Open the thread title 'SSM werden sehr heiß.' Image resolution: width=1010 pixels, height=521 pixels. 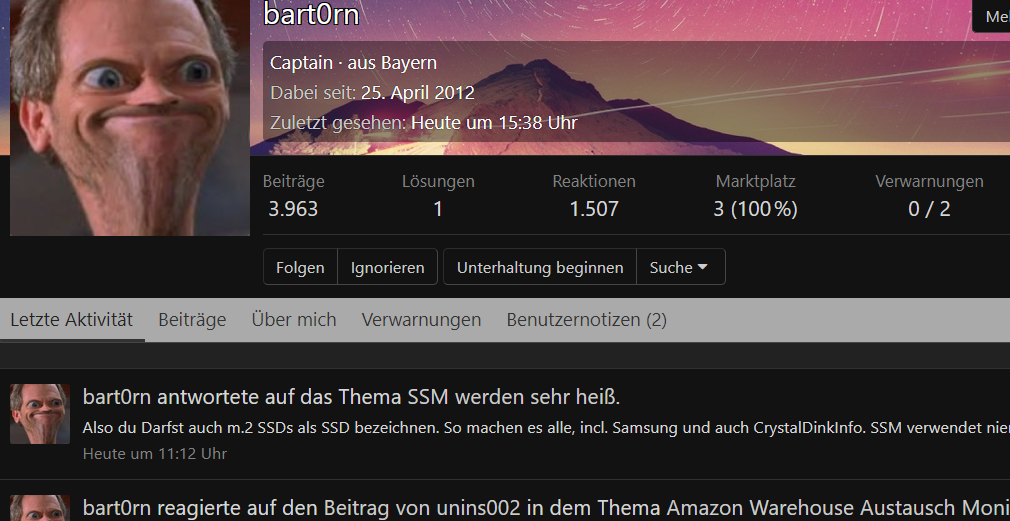point(514,397)
